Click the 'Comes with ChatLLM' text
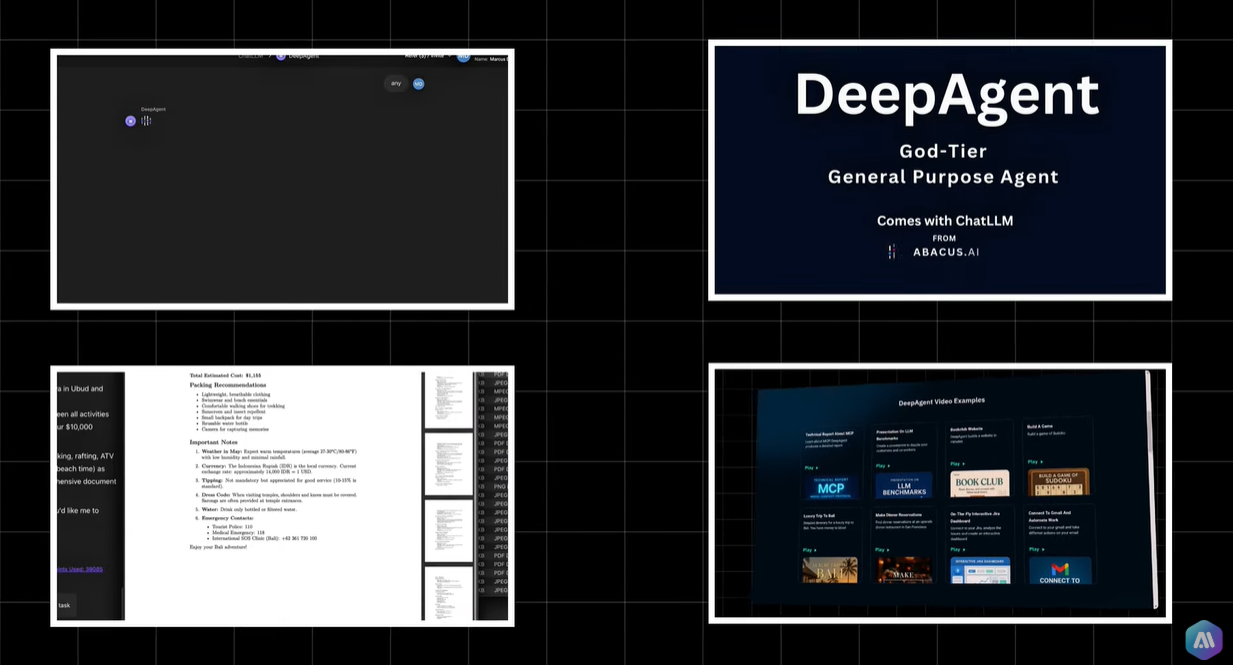The image size is (1233, 665). [x=945, y=220]
